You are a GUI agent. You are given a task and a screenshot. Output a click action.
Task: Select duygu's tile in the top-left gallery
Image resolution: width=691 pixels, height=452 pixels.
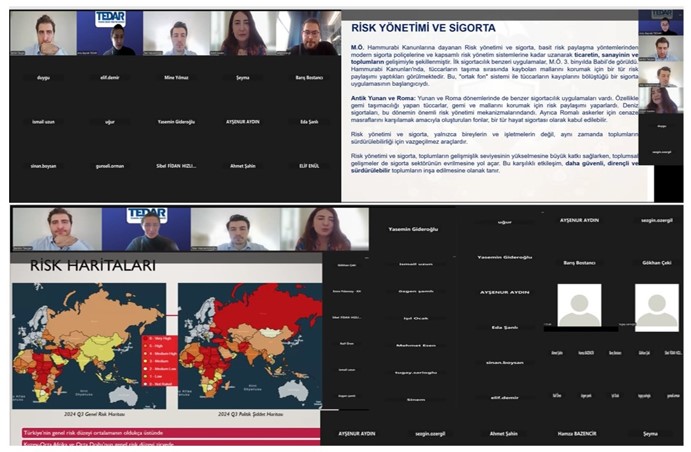coord(43,78)
